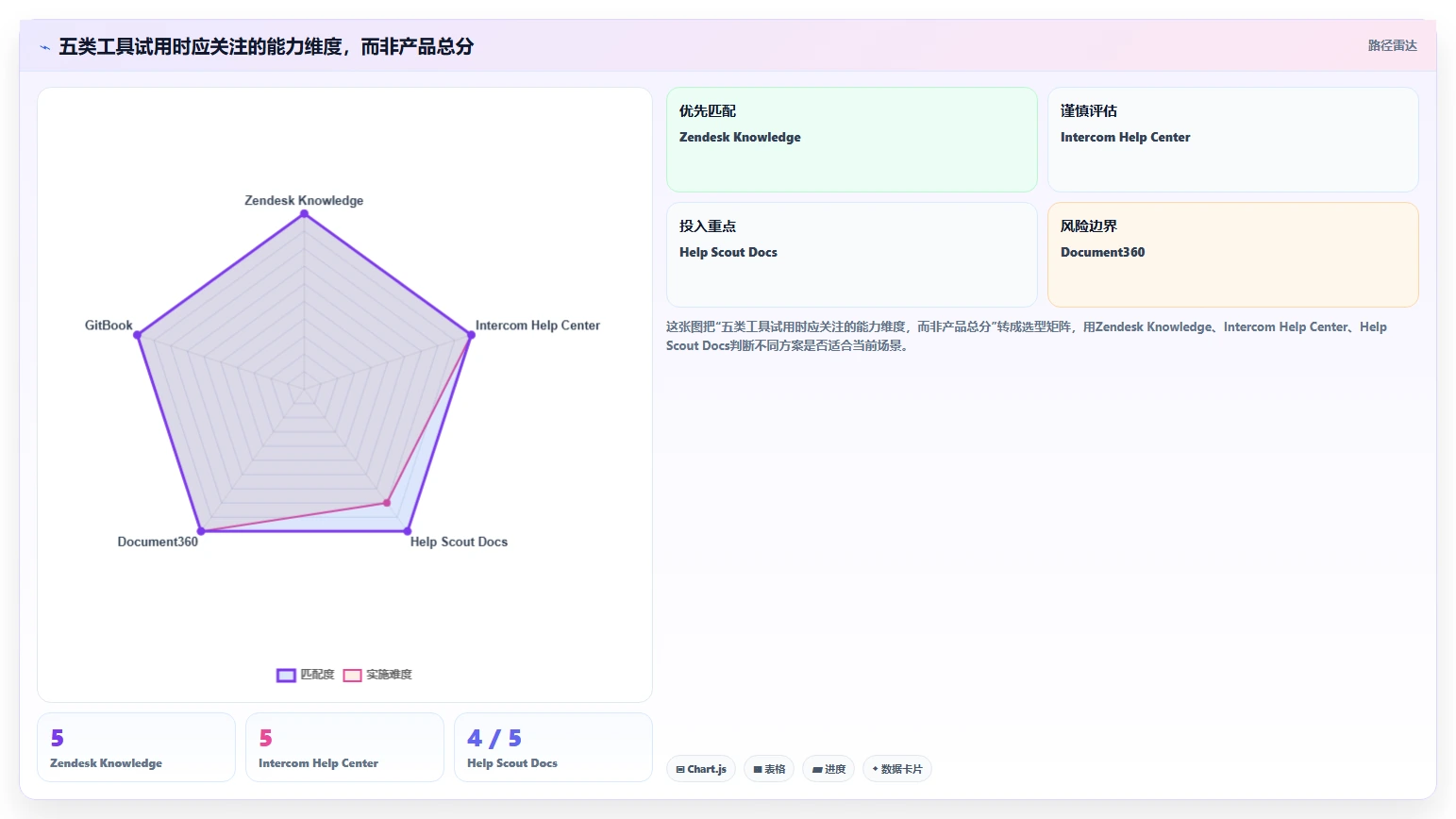Image resolution: width=1456 pixels, height=819 pixels.
Task: Select the Zendesk Knowledge radar data point
Action: pos(304,214)
